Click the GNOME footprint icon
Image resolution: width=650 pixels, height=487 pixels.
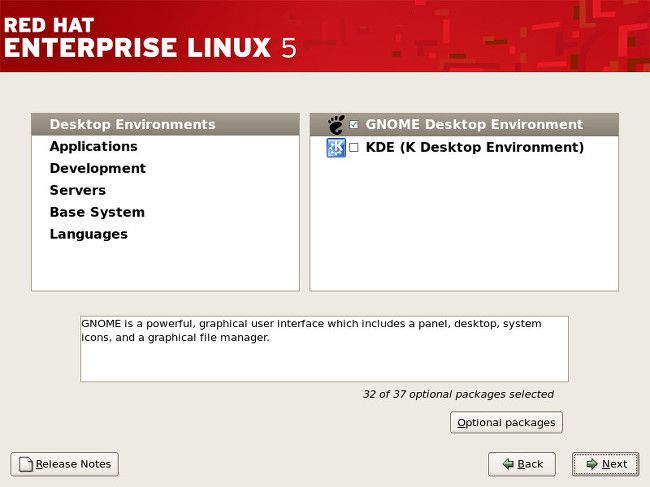point(336,124)
